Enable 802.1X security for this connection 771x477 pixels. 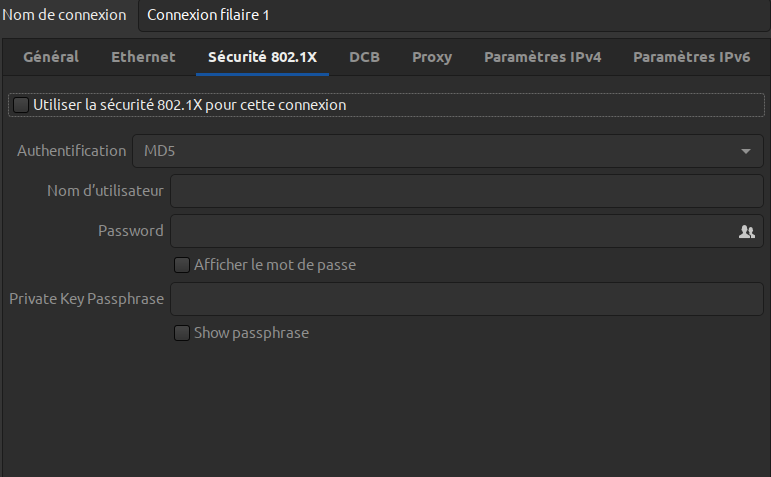[21, 104]
